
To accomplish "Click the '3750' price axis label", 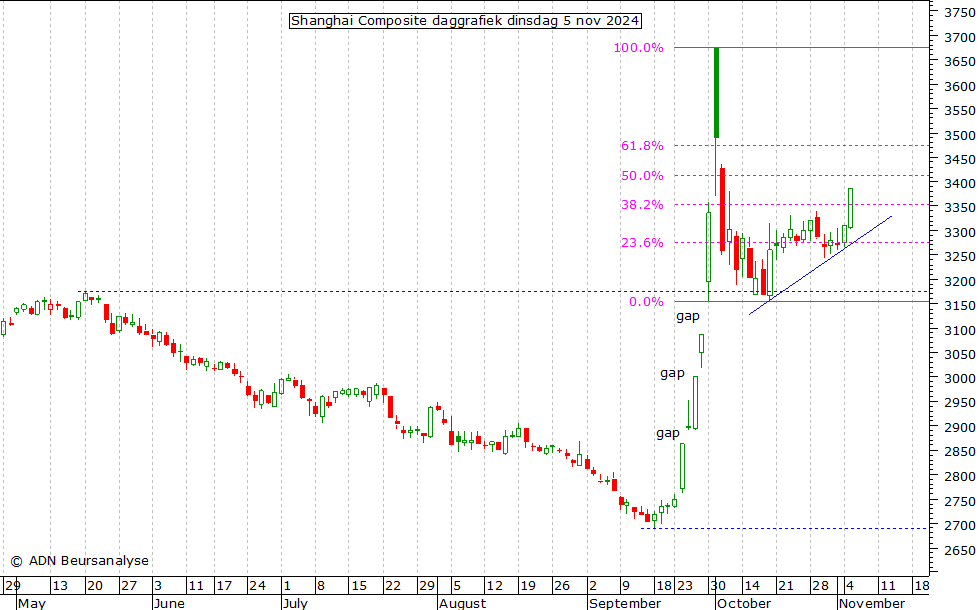I will point(959,12).
